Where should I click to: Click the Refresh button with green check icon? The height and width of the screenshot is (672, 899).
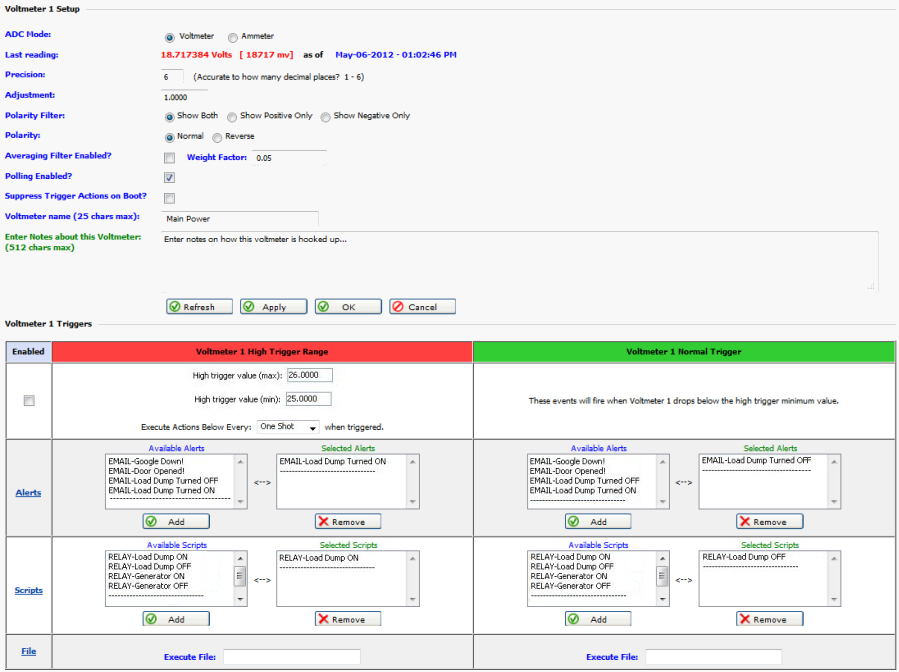pyautogui.click(x=198, y=307)
